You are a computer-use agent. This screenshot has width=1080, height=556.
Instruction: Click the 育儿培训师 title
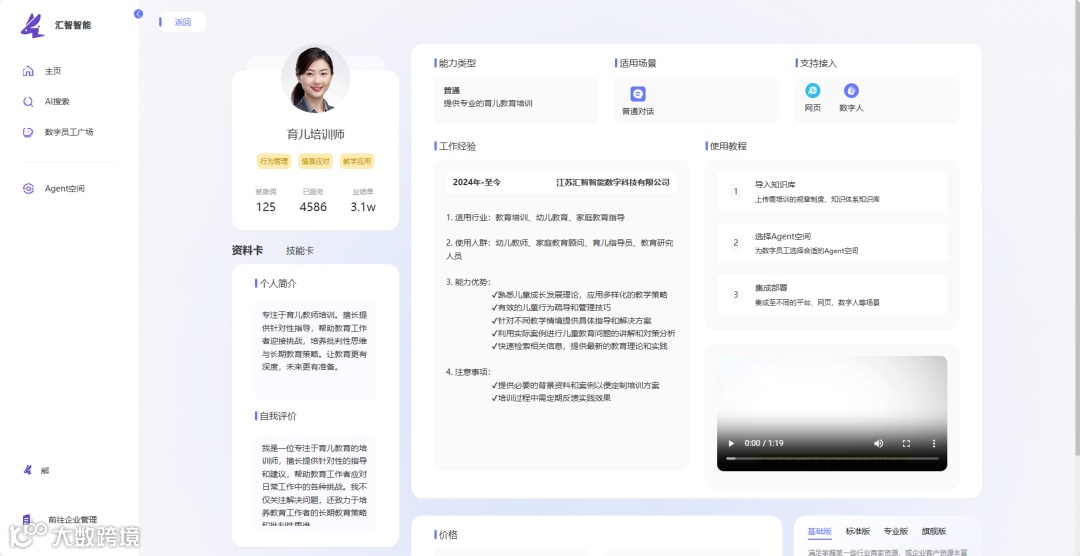pos(315,134)
